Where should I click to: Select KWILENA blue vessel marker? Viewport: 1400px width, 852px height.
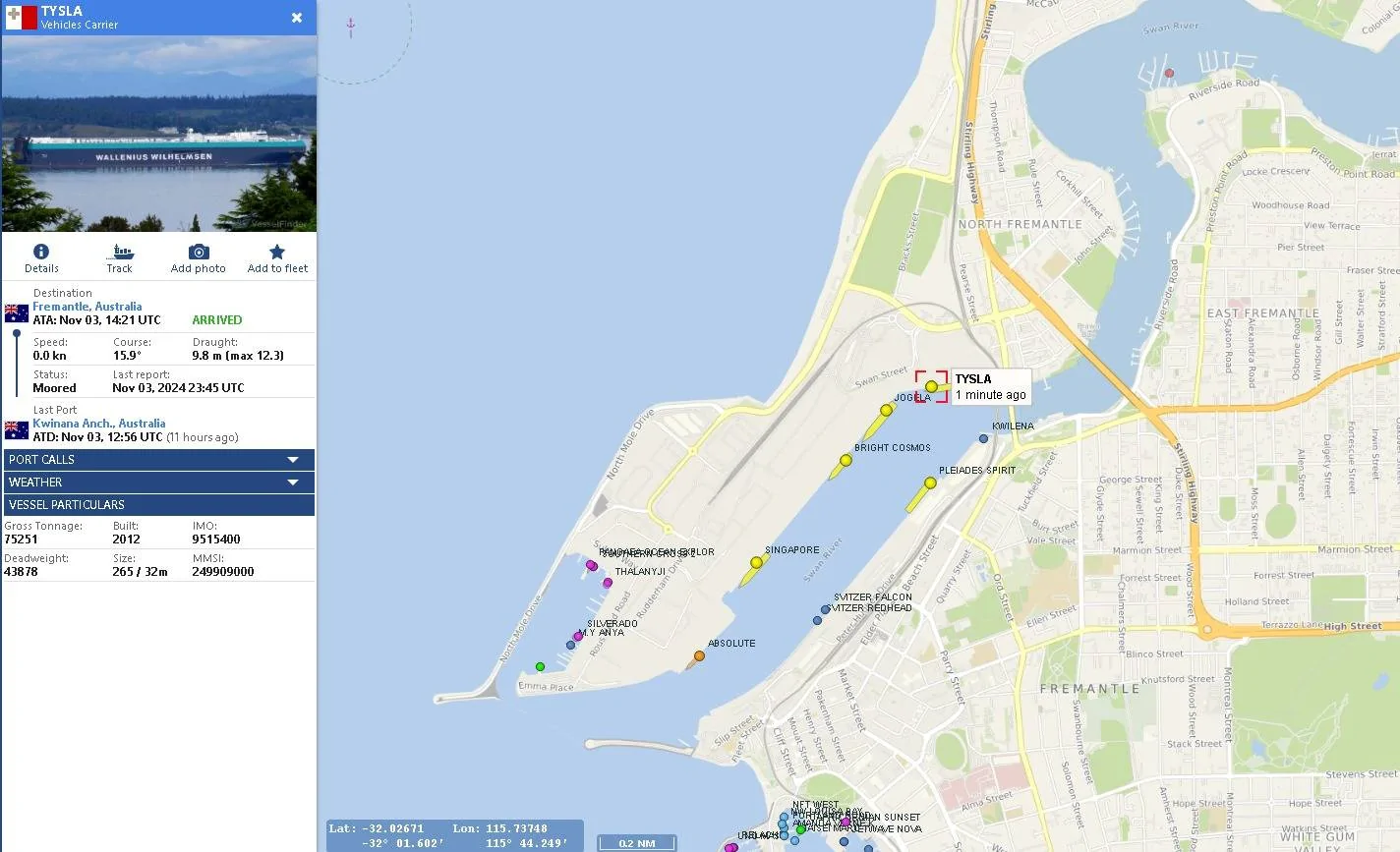click(x=983, y=439)
